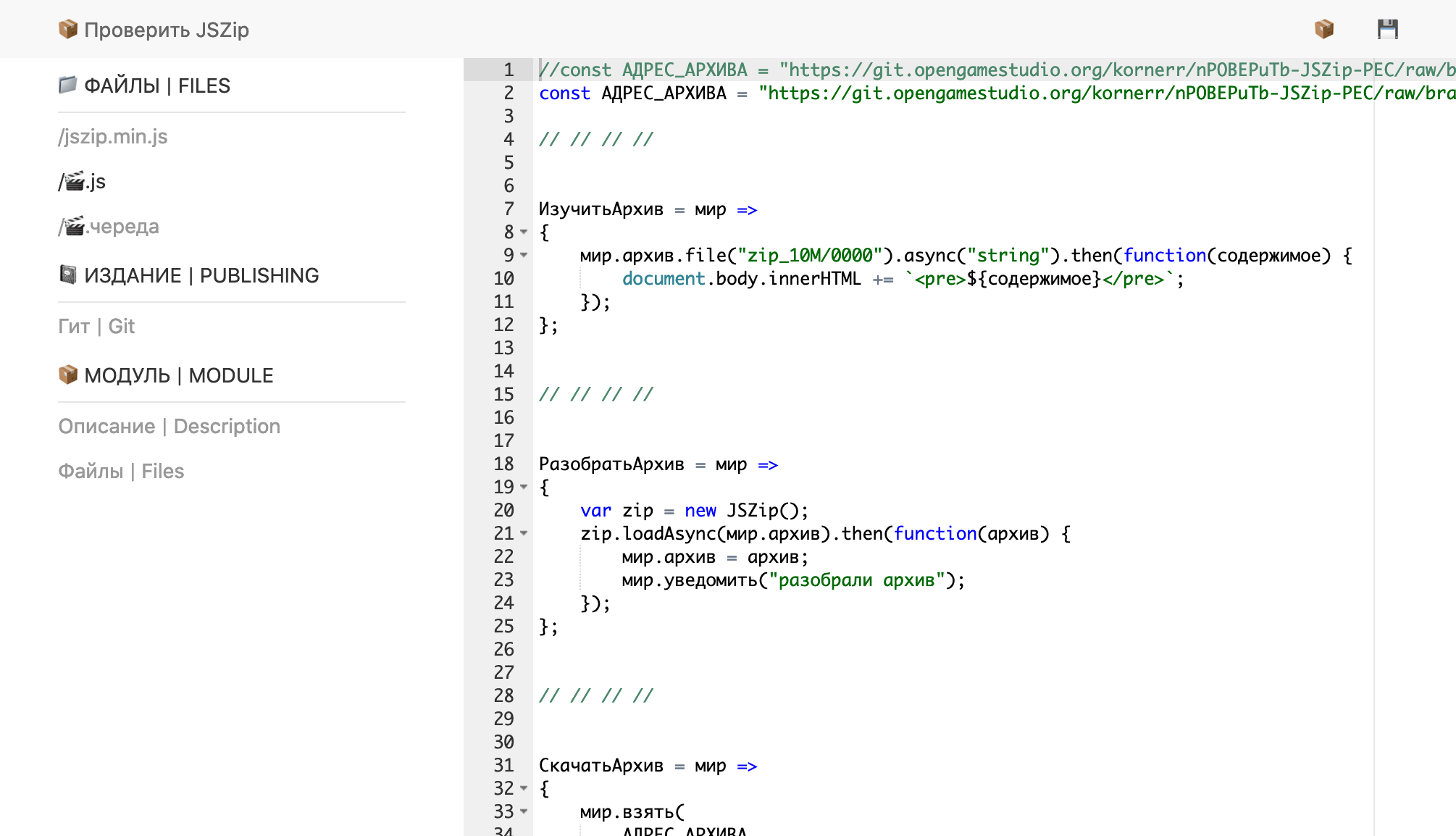Open the clapperboard .js file
The image size is (1456, 836).
click(x=82, y=181)
